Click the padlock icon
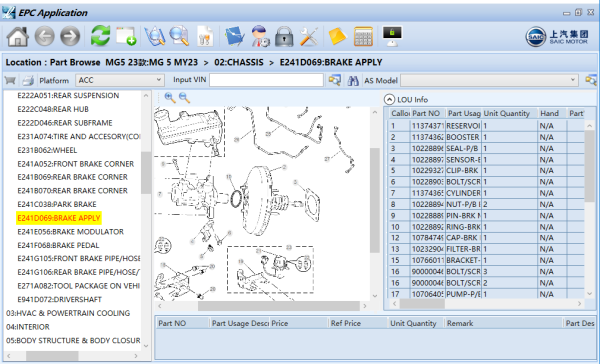 (284, 37)
